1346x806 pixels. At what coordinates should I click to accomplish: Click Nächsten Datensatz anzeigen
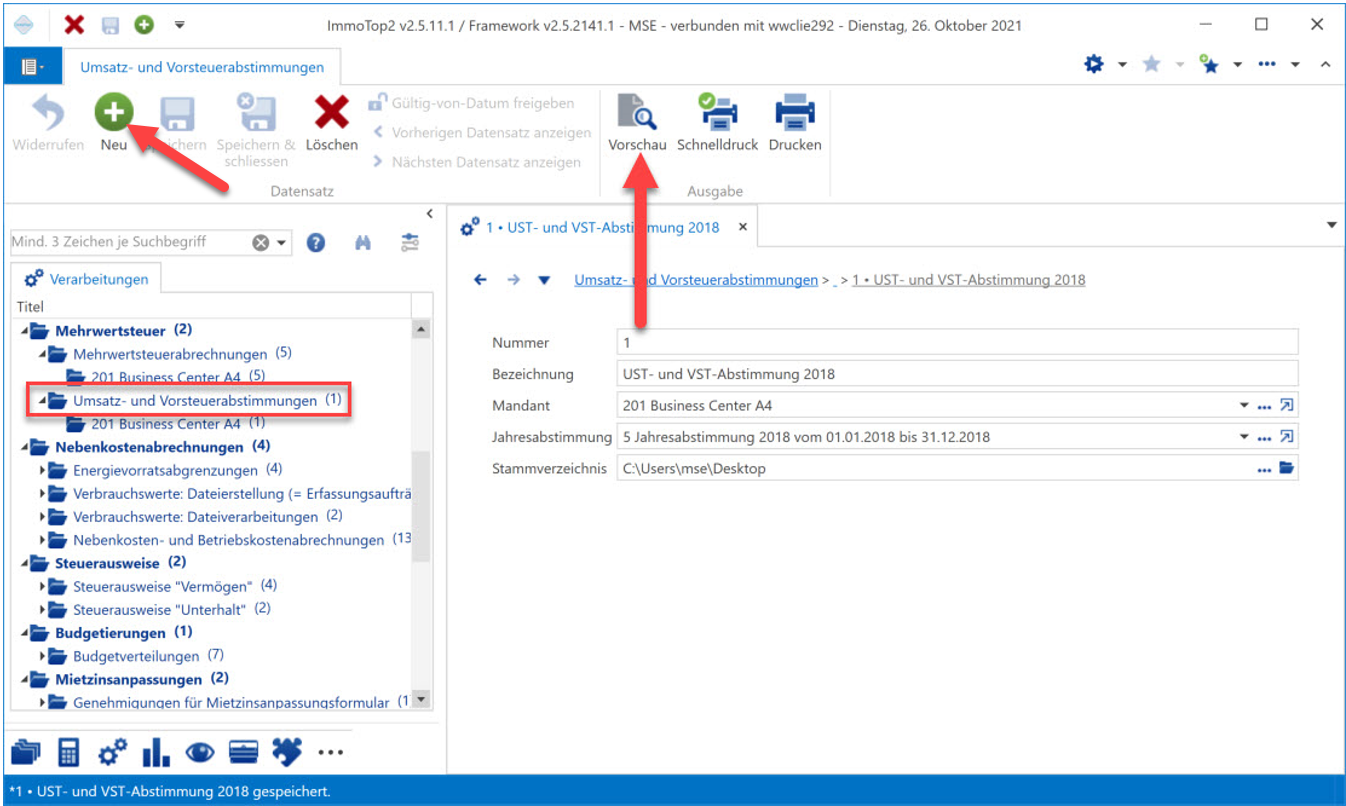[476, 162]
